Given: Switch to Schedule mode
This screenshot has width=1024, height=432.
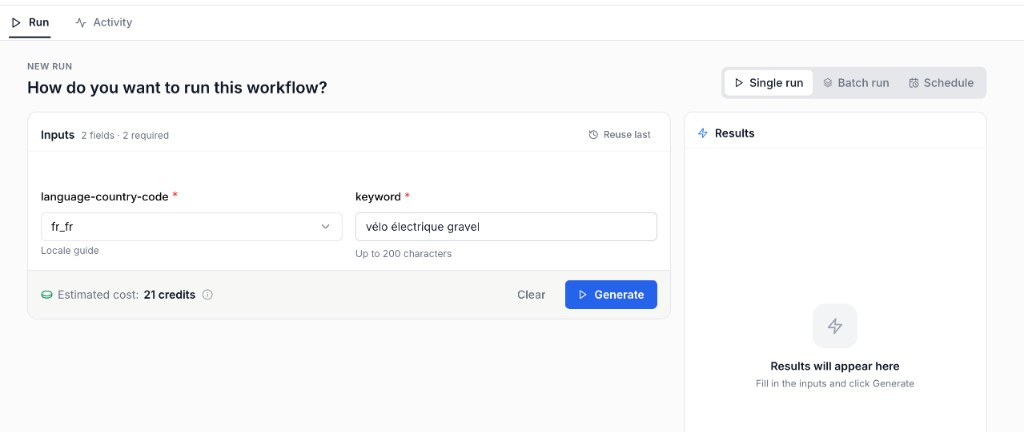Looking at the screenshot, I should coord(941,83).
